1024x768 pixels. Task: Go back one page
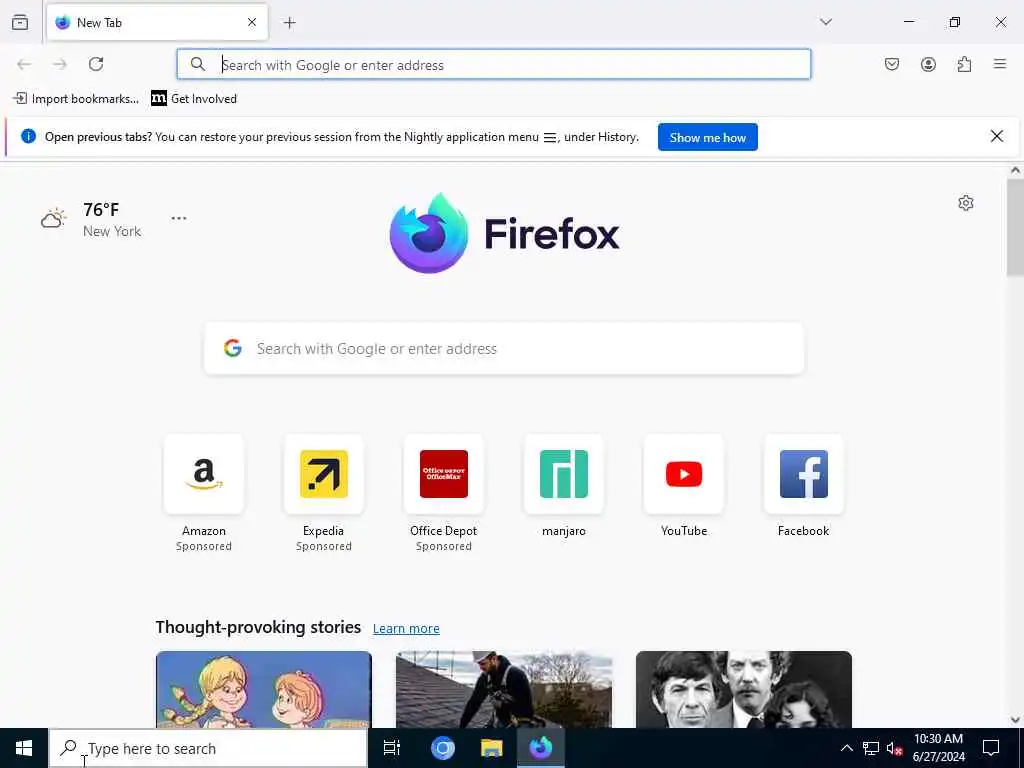[x=24, y=64]
